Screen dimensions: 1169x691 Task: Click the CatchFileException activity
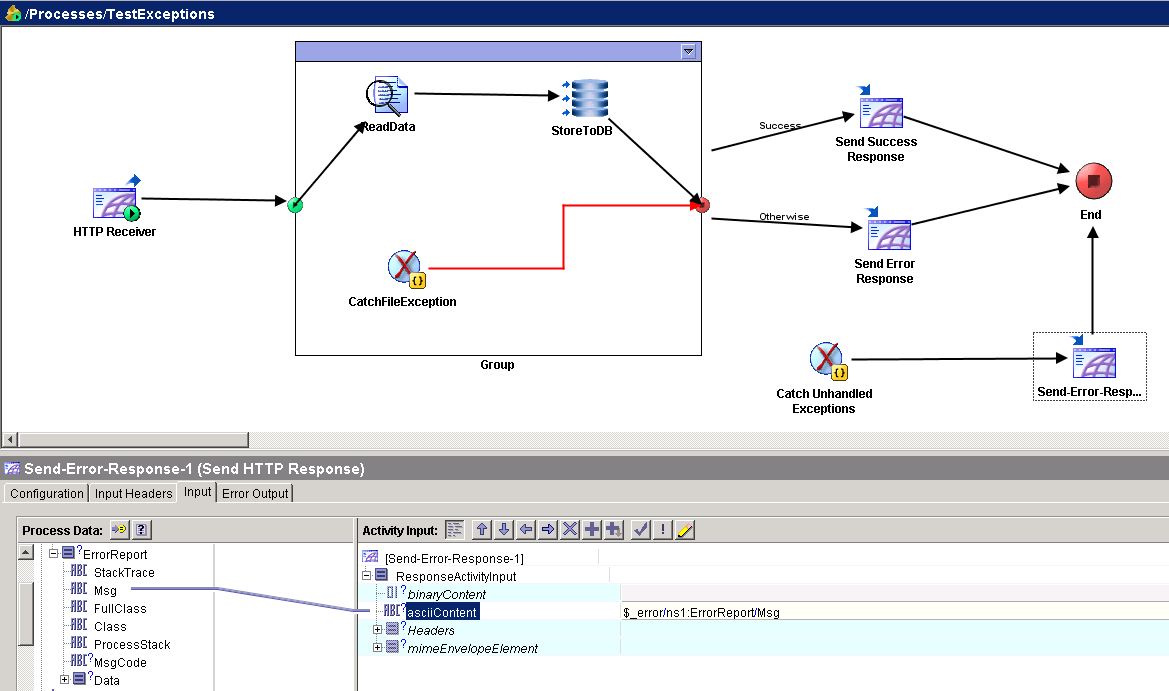(402, 268)
